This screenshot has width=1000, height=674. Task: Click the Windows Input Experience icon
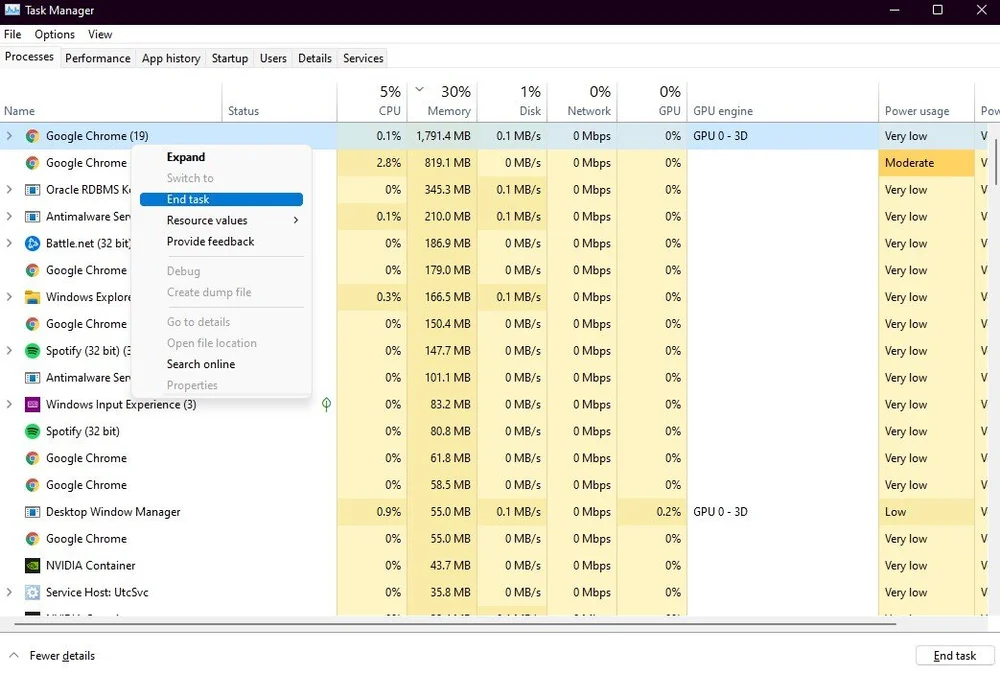pos(33,404)
